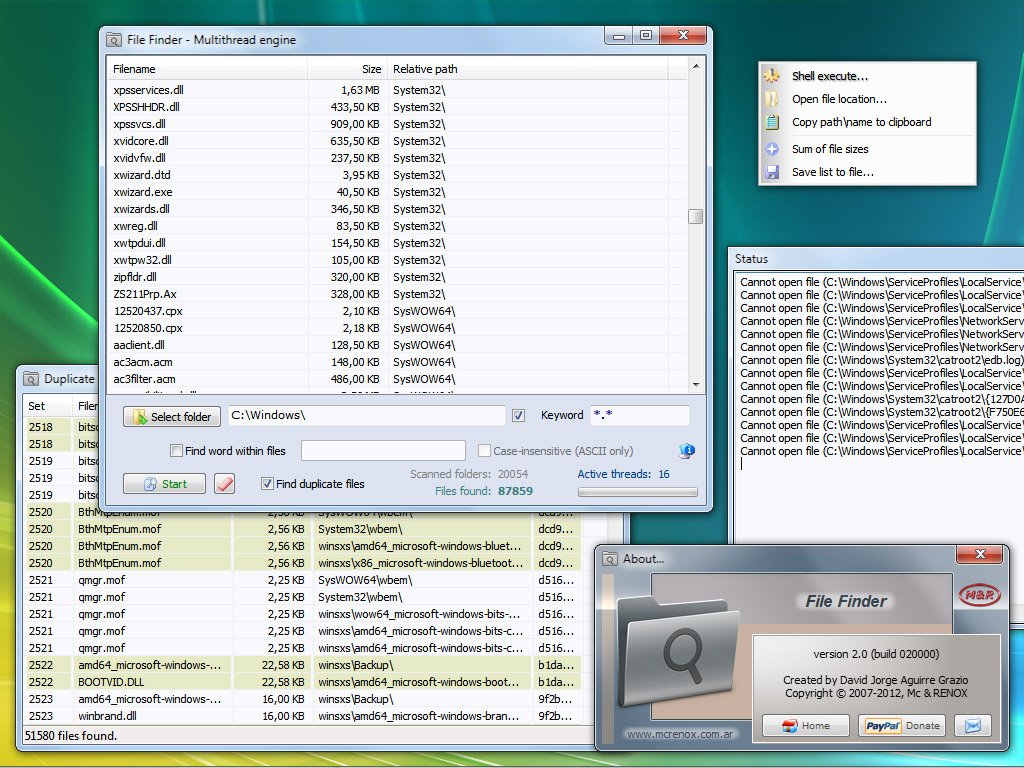
Task: Click the M&R logo in About
Action: (980, 594)
